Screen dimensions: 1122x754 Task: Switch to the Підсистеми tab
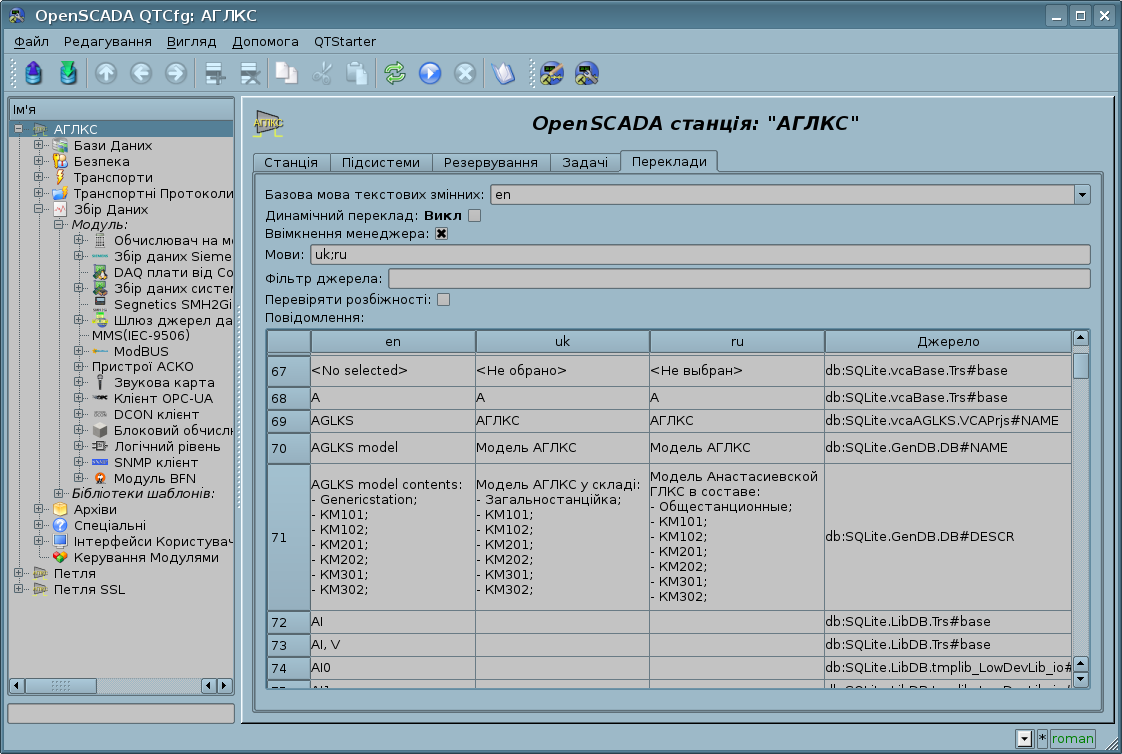381,162
